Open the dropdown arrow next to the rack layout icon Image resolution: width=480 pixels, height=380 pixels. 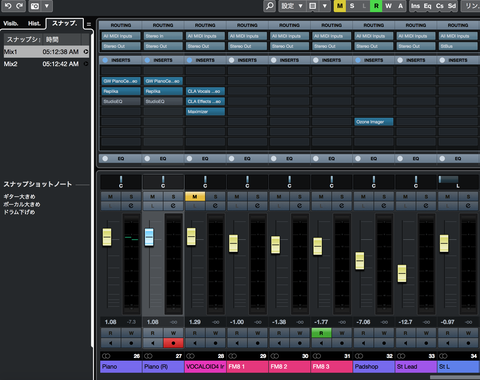click(x=325, y=6)
